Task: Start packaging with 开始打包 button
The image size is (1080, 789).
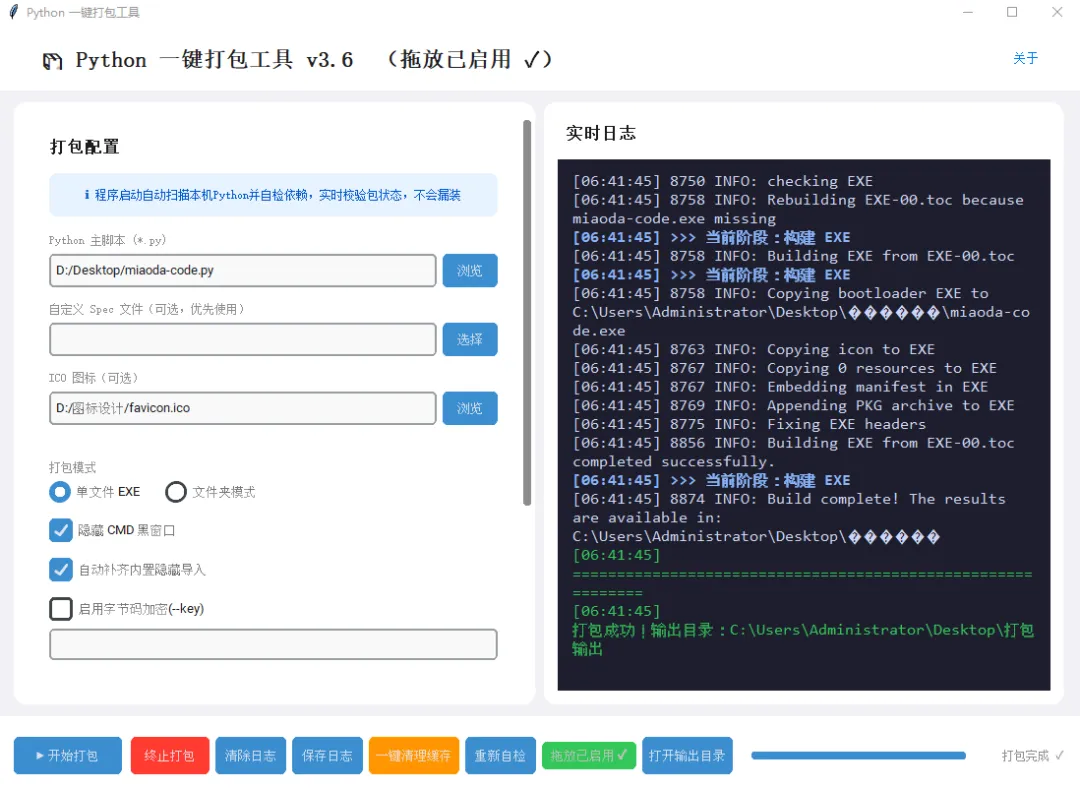Action: 68,755
